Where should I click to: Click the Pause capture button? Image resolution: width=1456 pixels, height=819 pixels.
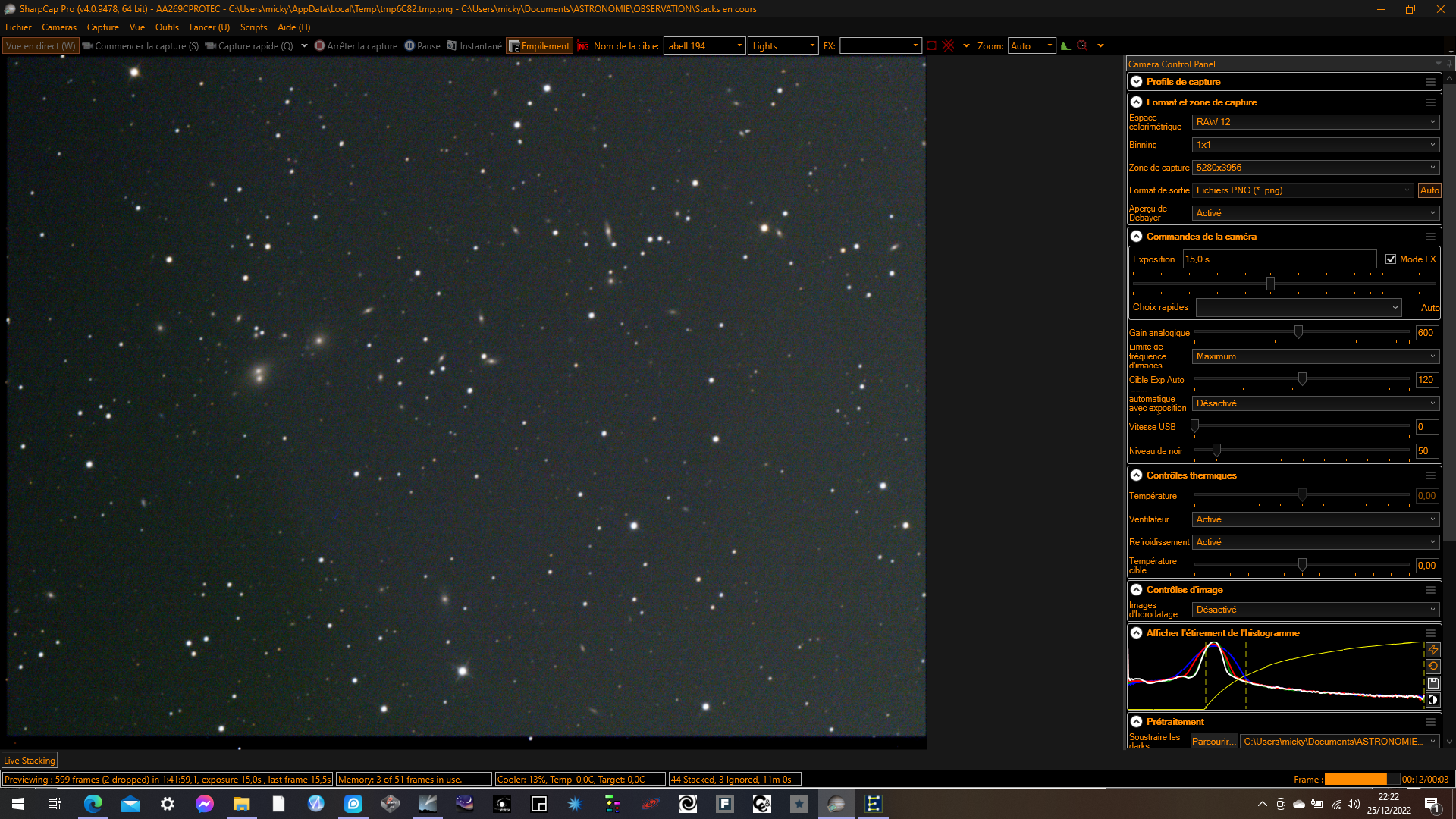point(422,46)
